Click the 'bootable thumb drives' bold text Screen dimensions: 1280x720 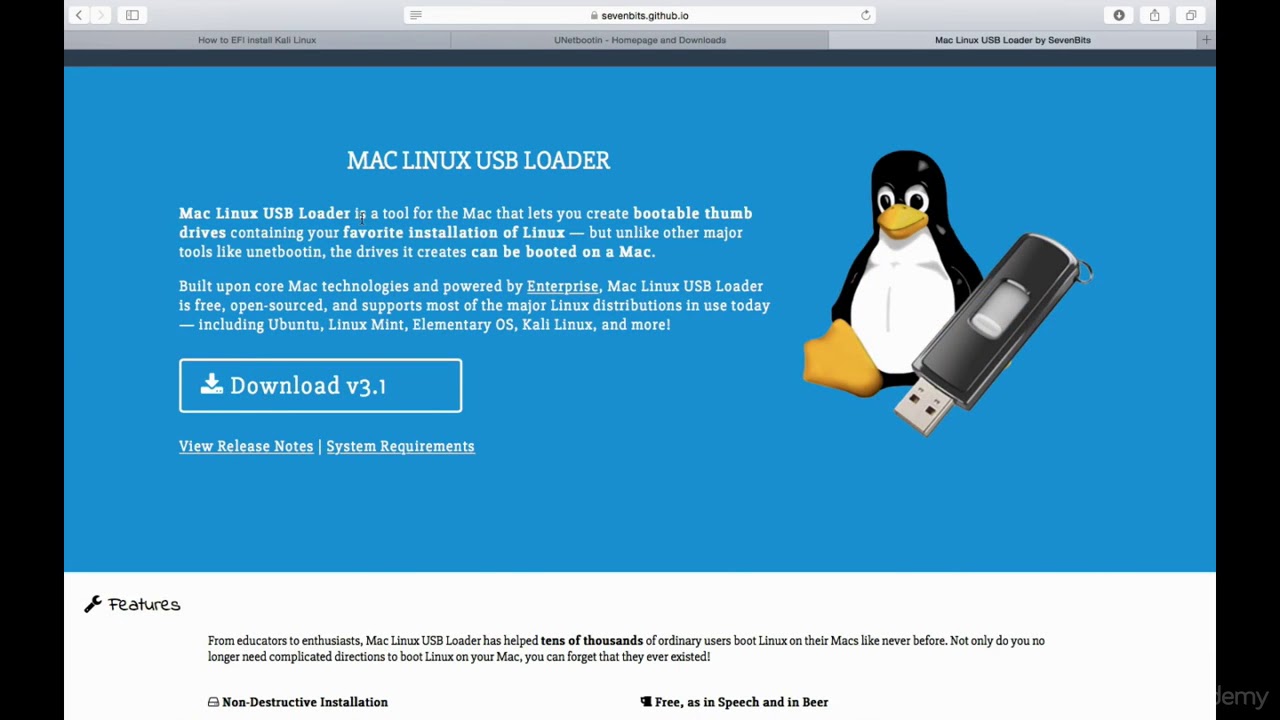click(x=465, y=222)
